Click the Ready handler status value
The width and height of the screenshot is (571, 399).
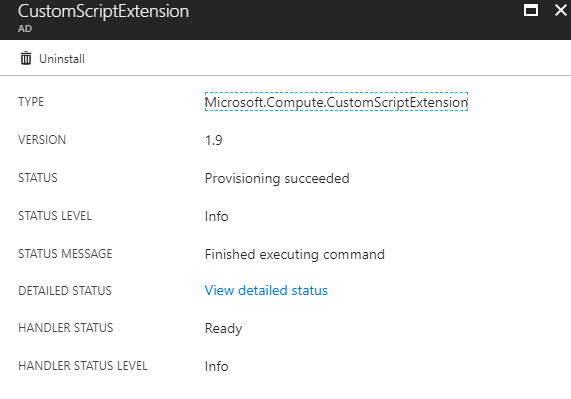(223, 328)
